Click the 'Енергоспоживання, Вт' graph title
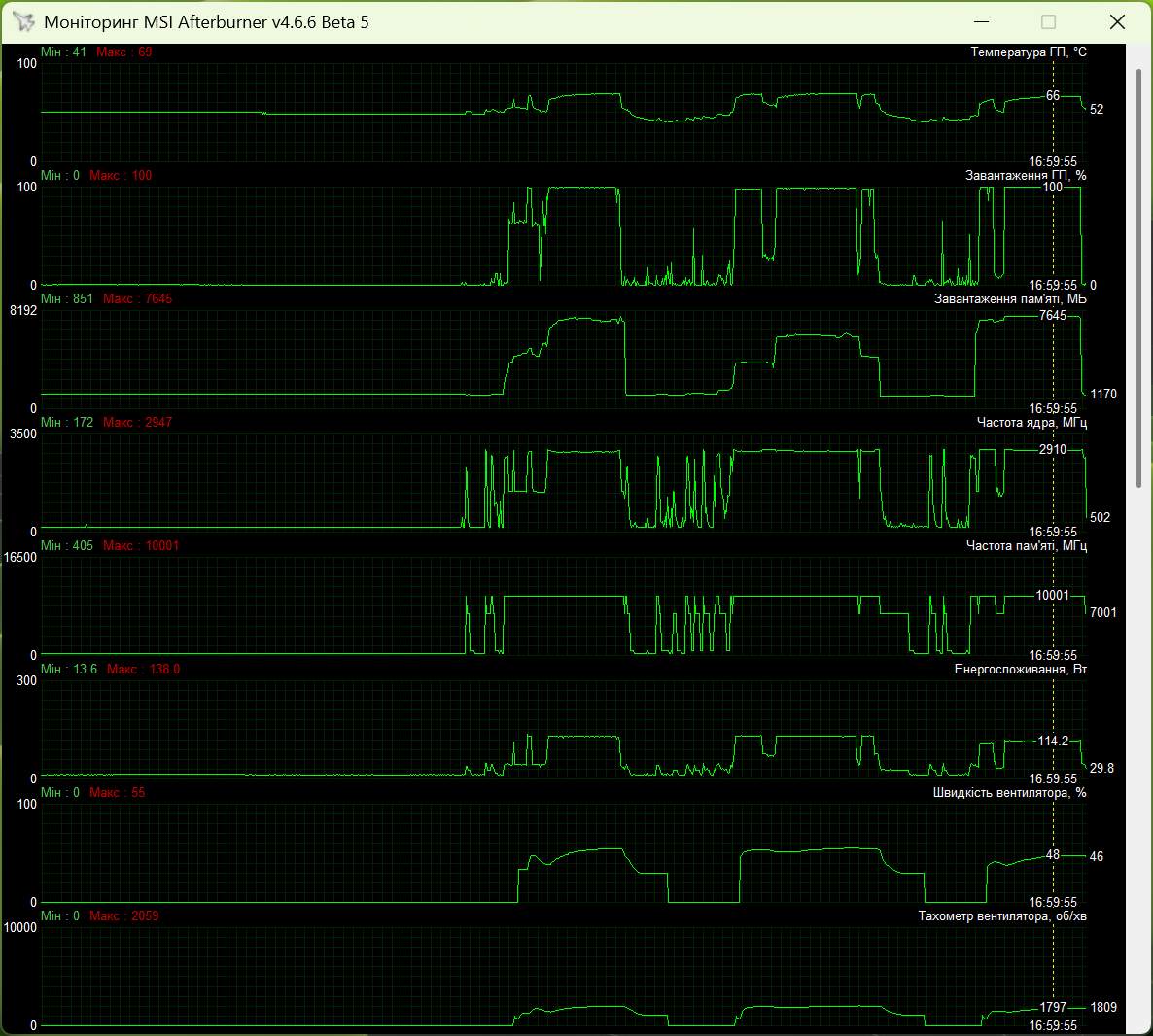 coord(1020,670)
